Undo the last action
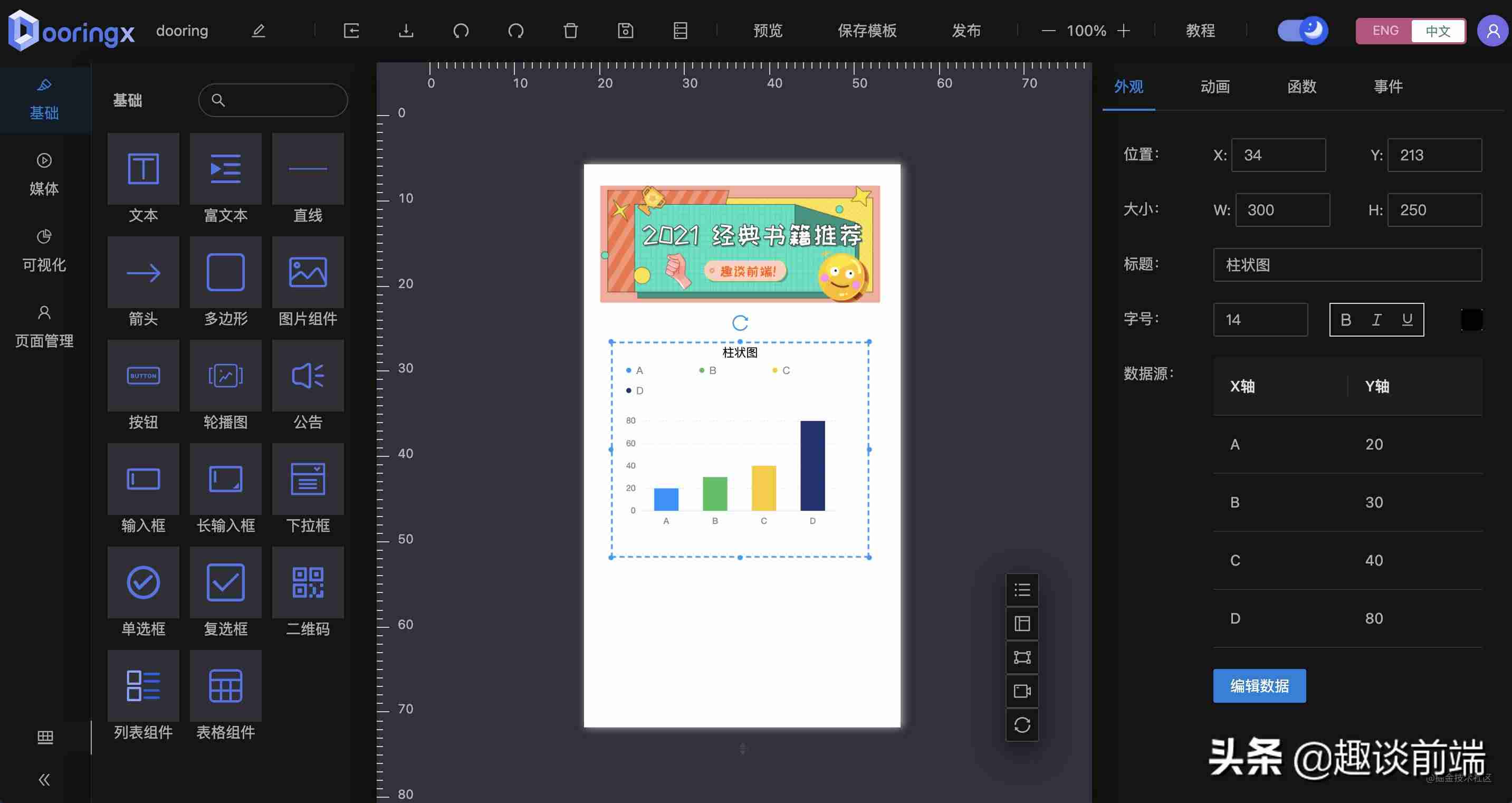 [x=461, y=31]
